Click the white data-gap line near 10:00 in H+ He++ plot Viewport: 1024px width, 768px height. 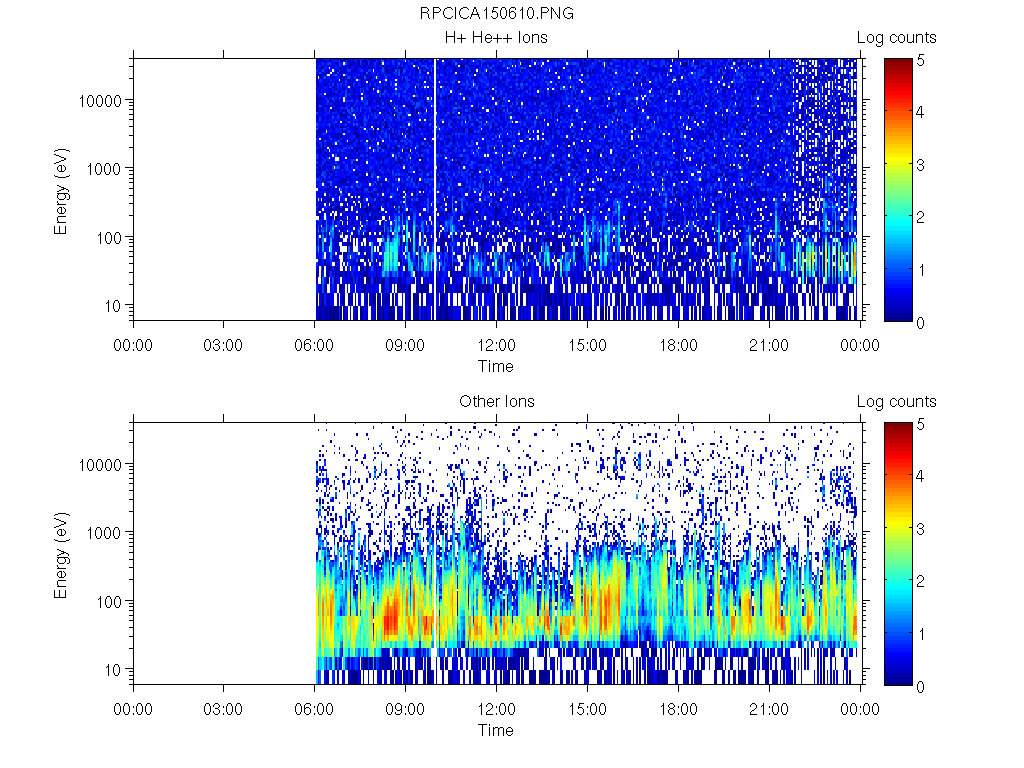(435, 189)
